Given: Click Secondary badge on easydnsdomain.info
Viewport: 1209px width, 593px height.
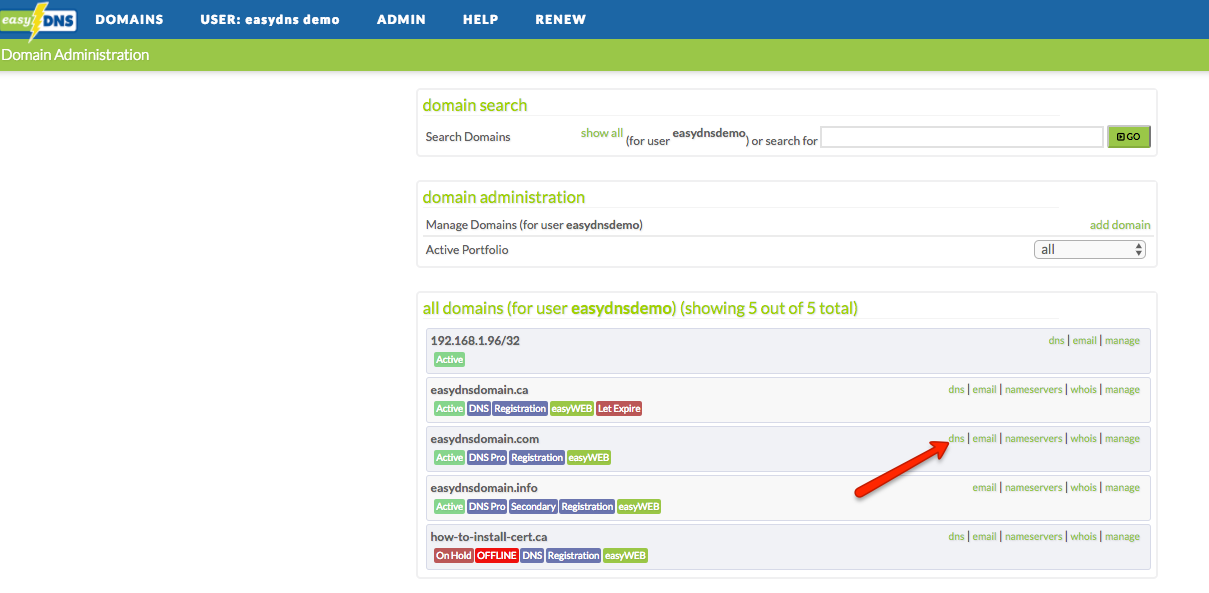Looking at the screenshot, I should (x=533, y=506).
